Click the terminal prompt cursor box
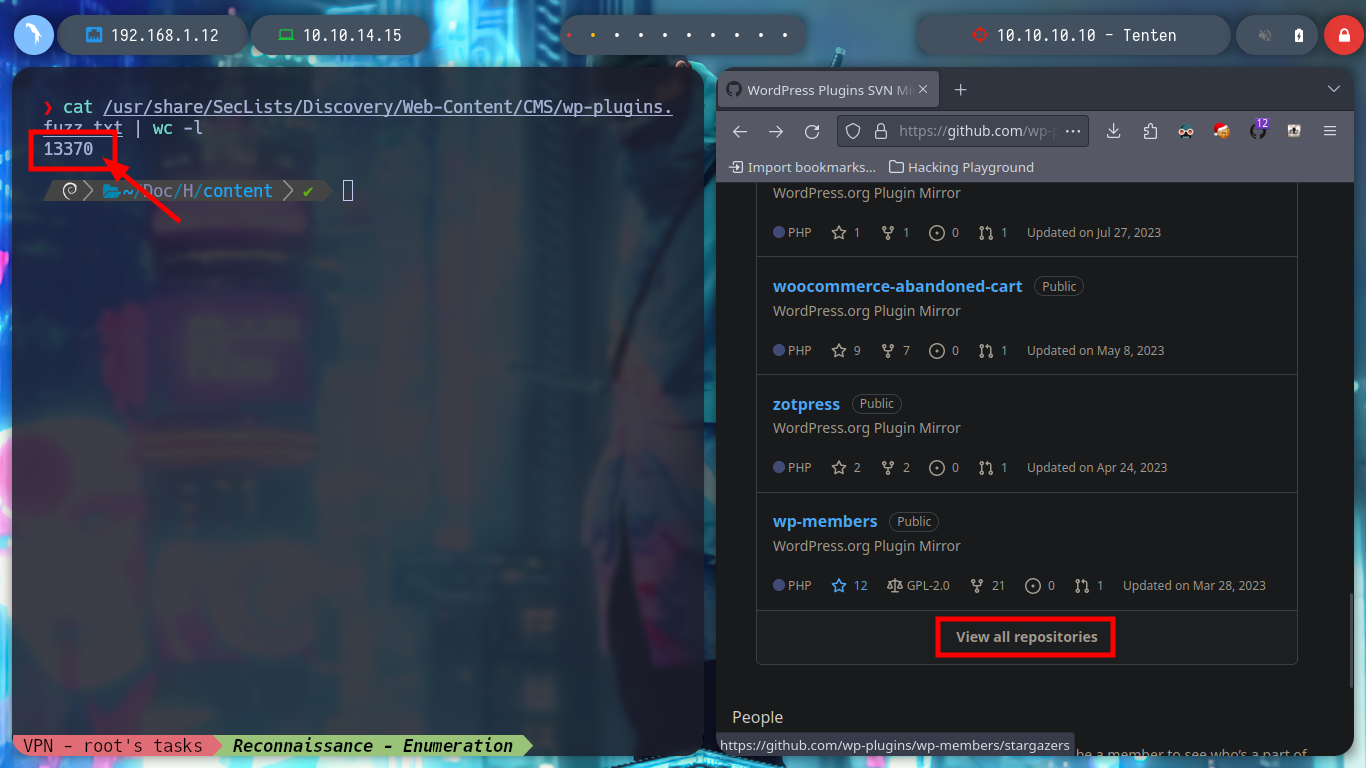This screenshot has width=1366, height=768. point(348,190)
